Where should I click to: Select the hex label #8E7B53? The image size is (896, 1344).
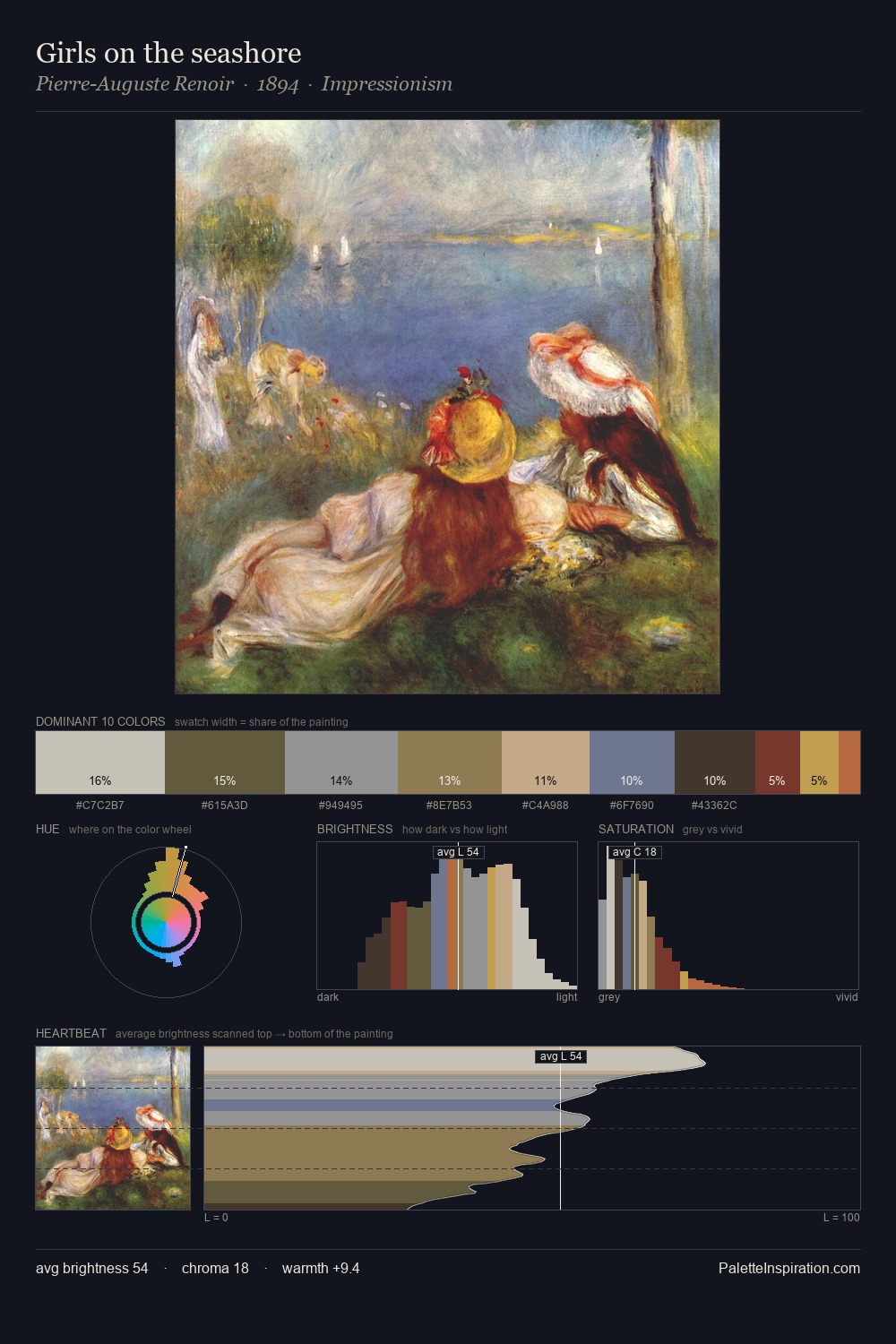coord(450,806)
